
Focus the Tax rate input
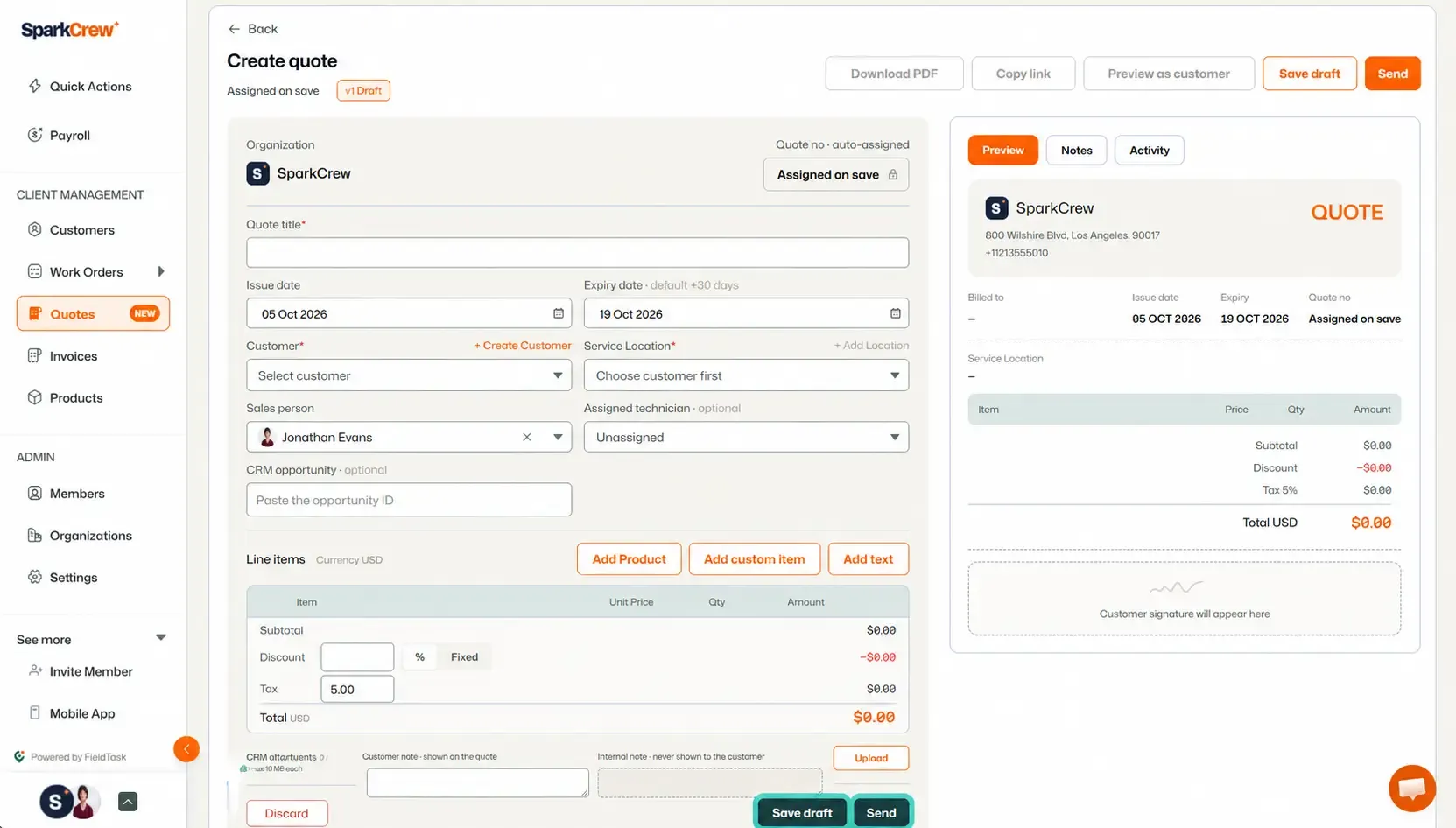click(357, 689)
